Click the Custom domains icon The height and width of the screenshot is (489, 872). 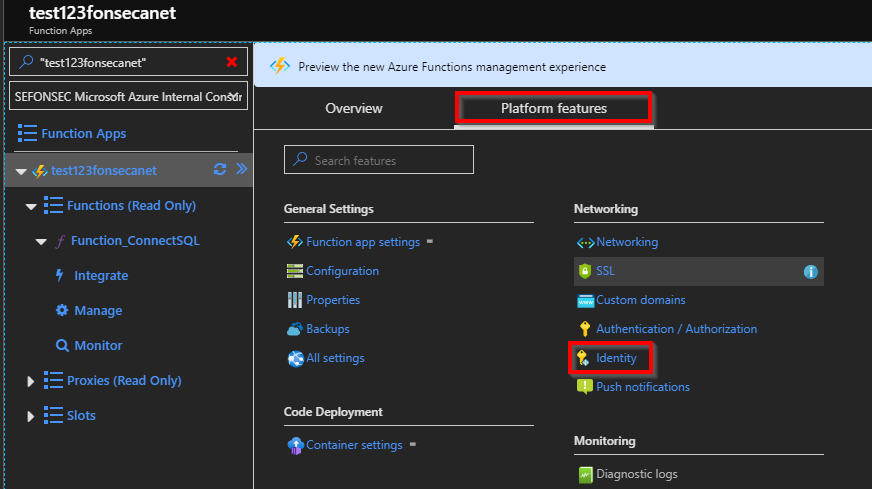tap(585, 300)
